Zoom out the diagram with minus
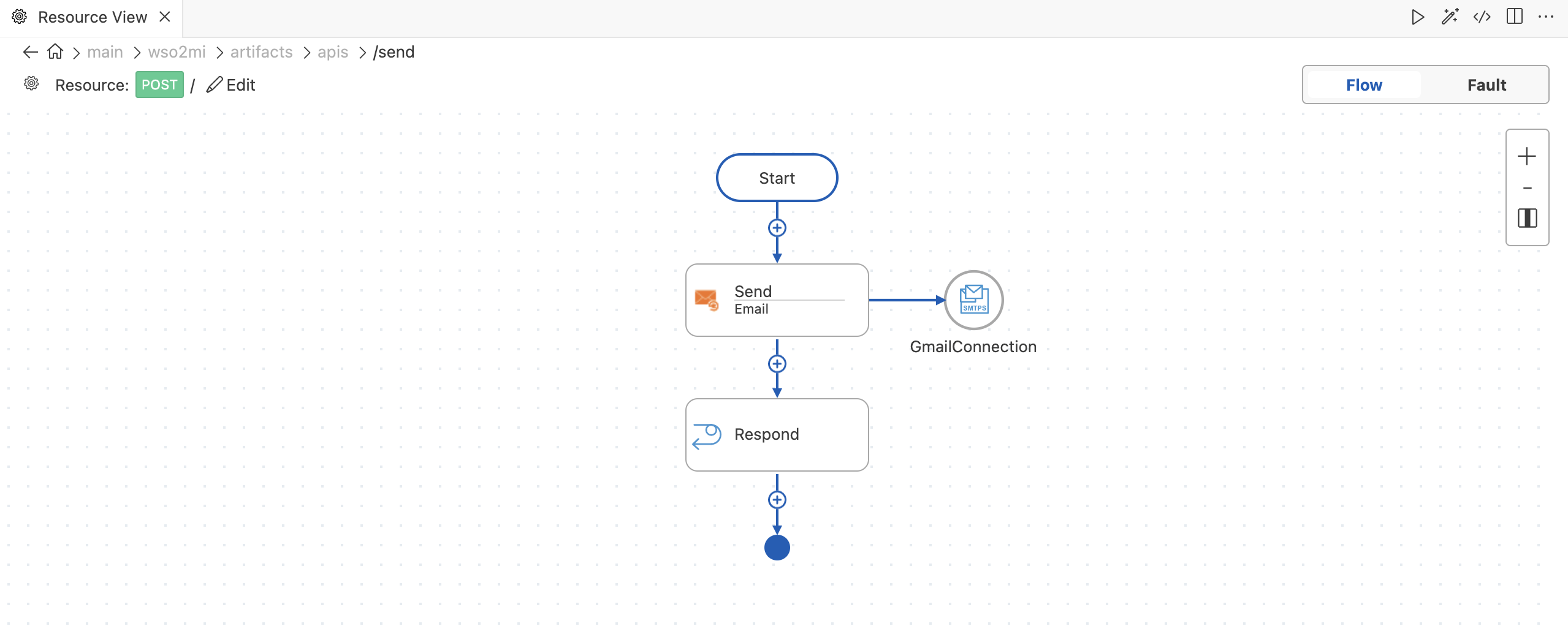1568x637 pixels. (x=1527, y=188)
